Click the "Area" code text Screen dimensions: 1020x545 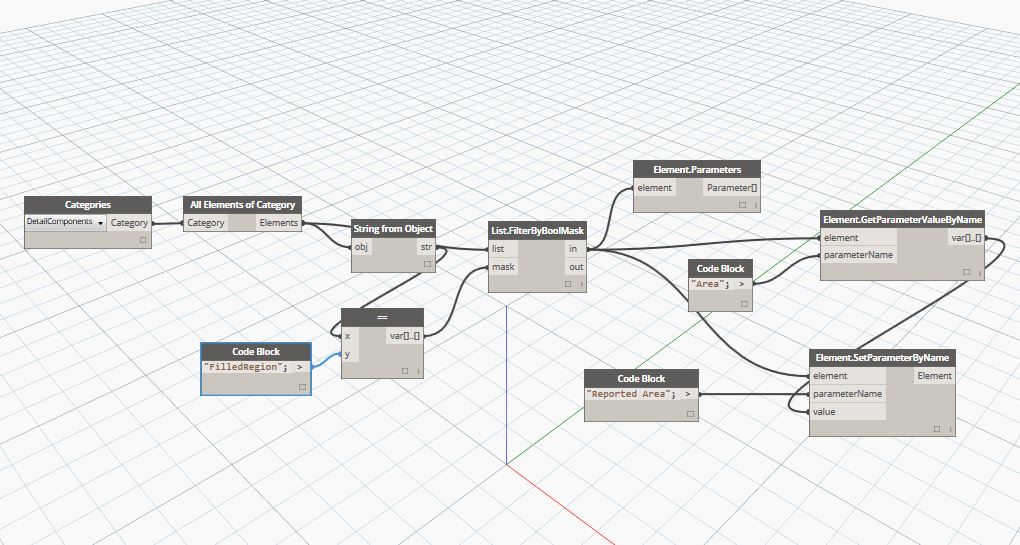point(711,284)
